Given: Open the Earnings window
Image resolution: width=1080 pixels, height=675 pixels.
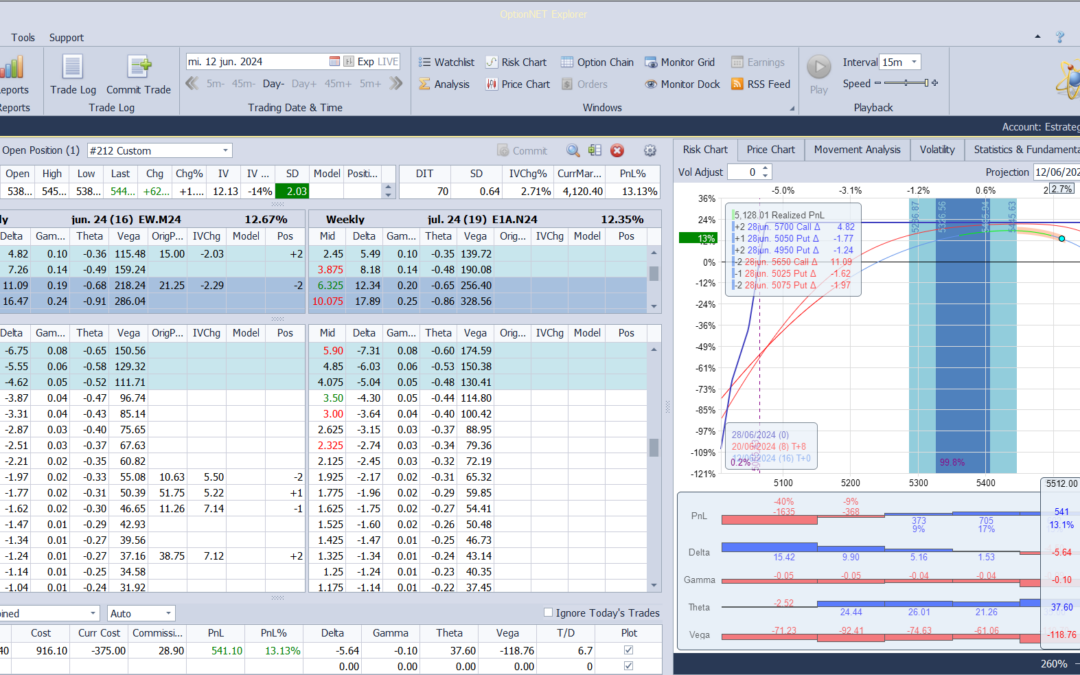Looking at the screenshot, I should click(757, 62).
